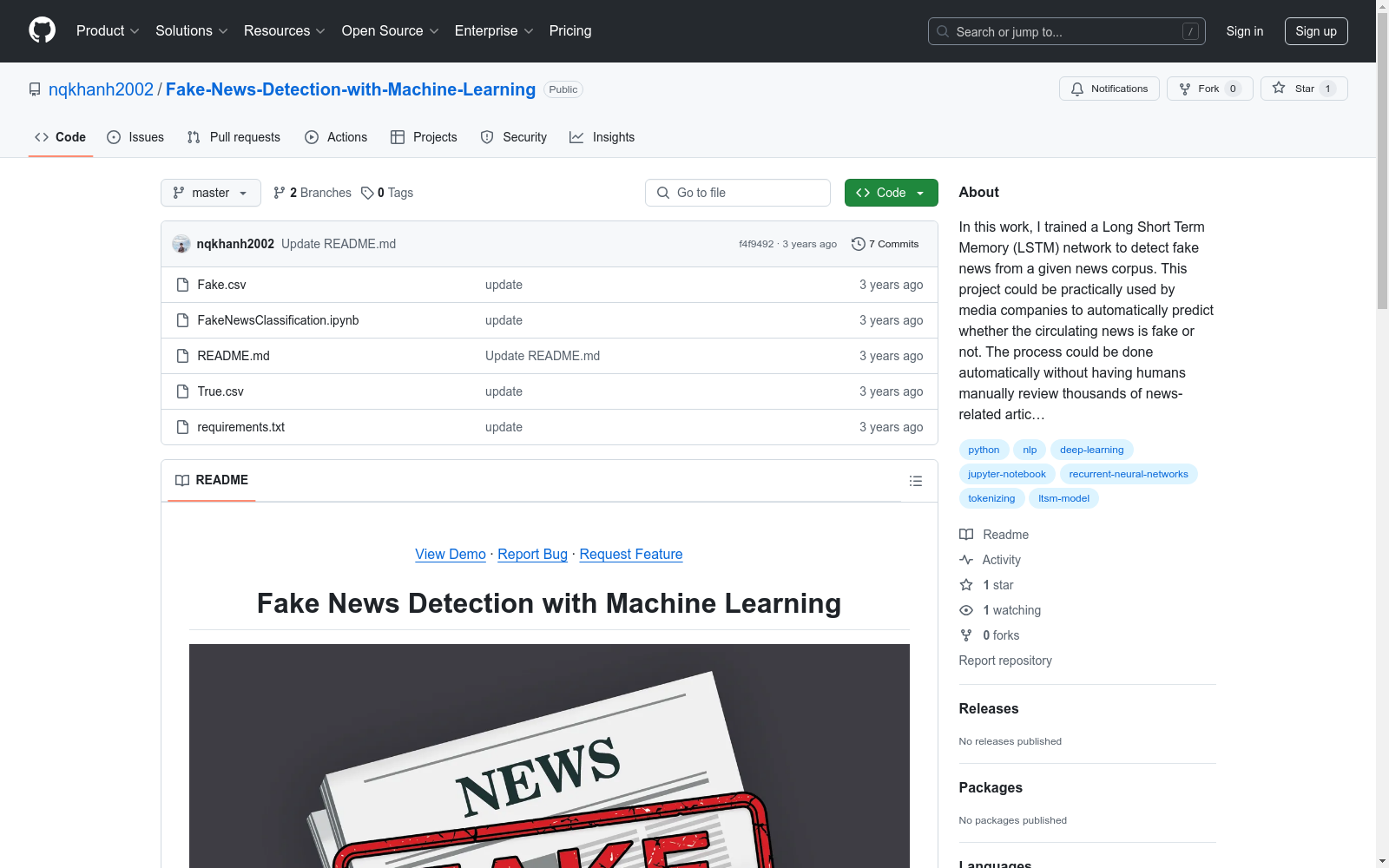This screenshot has height=868, width=1389.
Task: Click the commit history clock icon
Action: coord(859,244)
